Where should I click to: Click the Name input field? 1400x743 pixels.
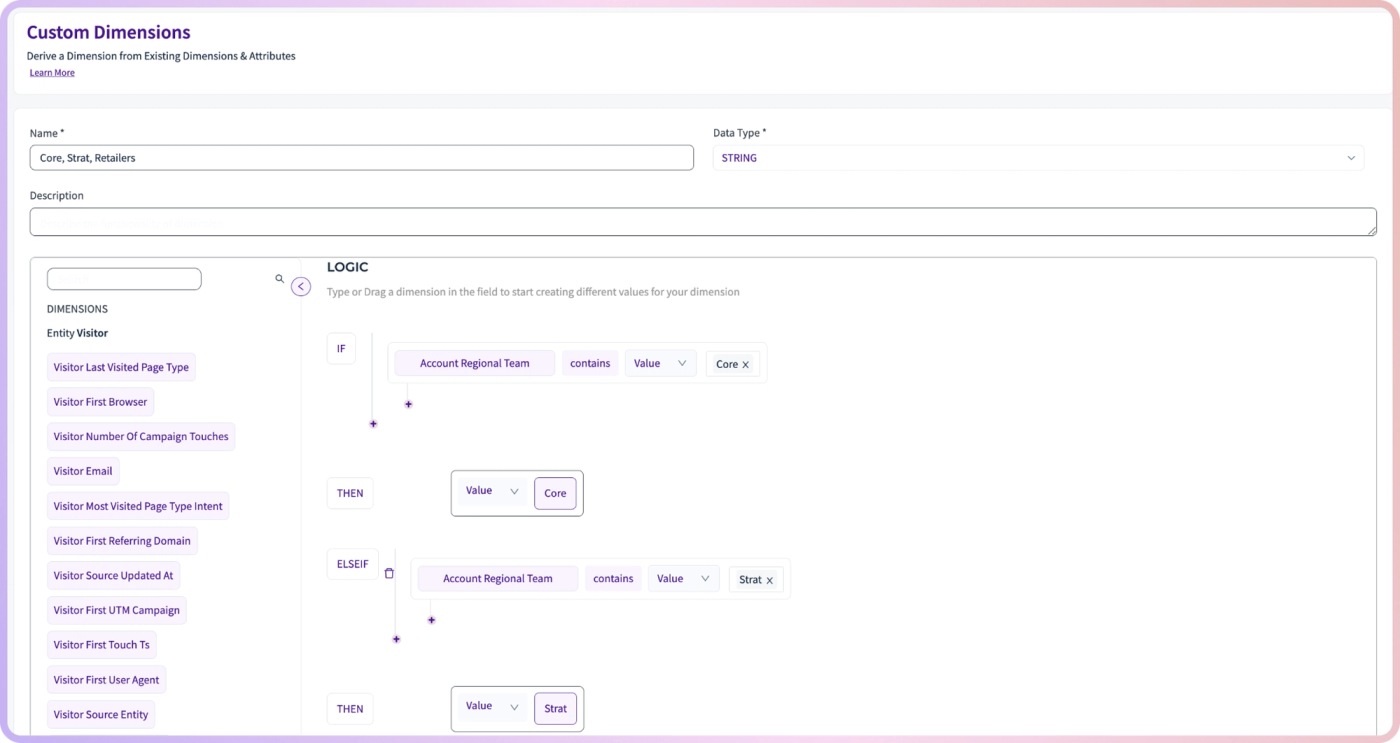(x=361, y=158)
